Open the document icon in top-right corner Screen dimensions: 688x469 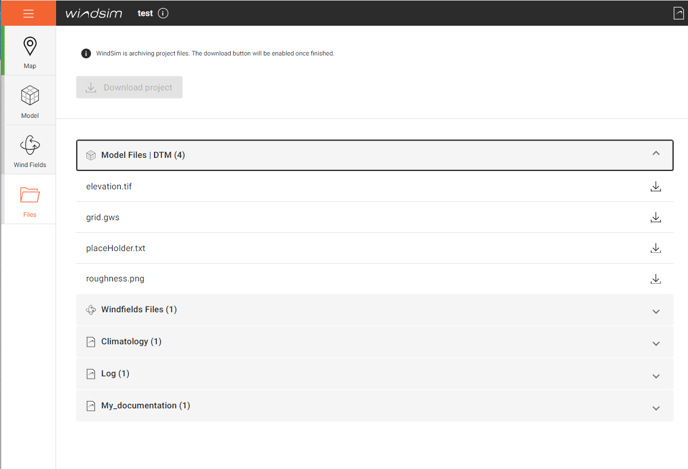678,13
